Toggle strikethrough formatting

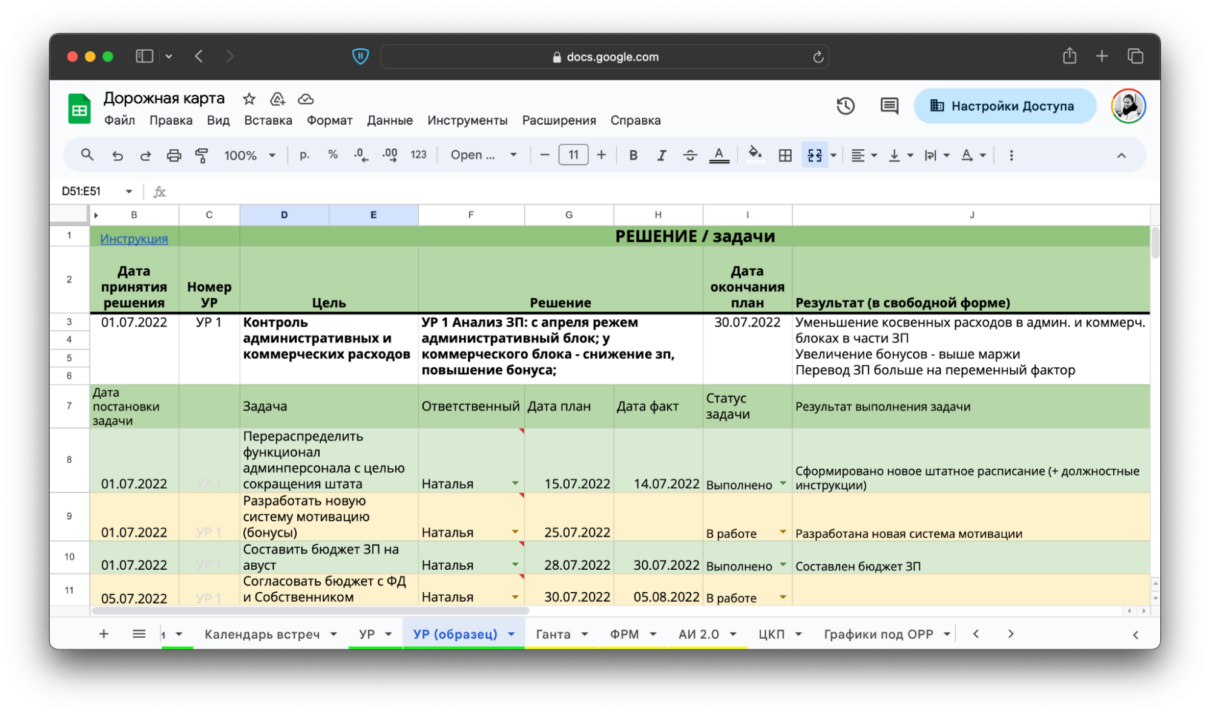point(690,155)
